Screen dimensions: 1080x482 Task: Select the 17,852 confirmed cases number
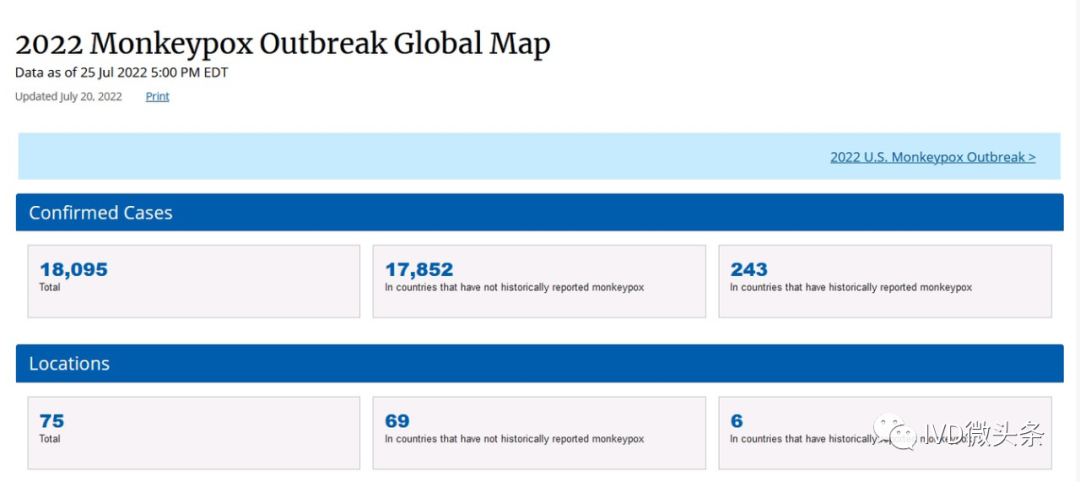(419, 269)
